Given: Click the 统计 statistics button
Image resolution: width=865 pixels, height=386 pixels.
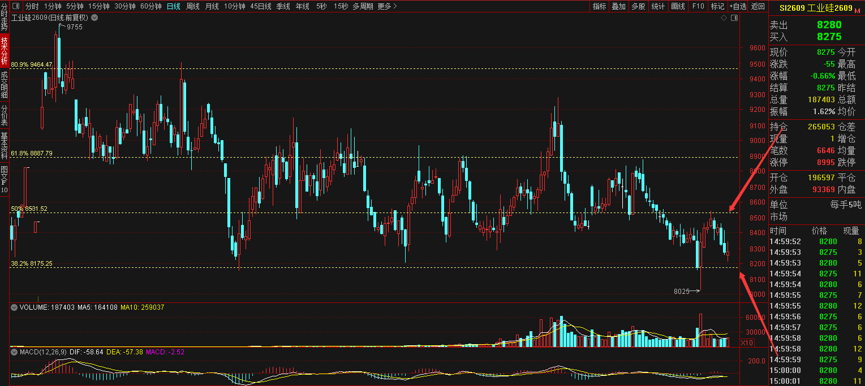Looking at the screenshot, I should 658,7.
